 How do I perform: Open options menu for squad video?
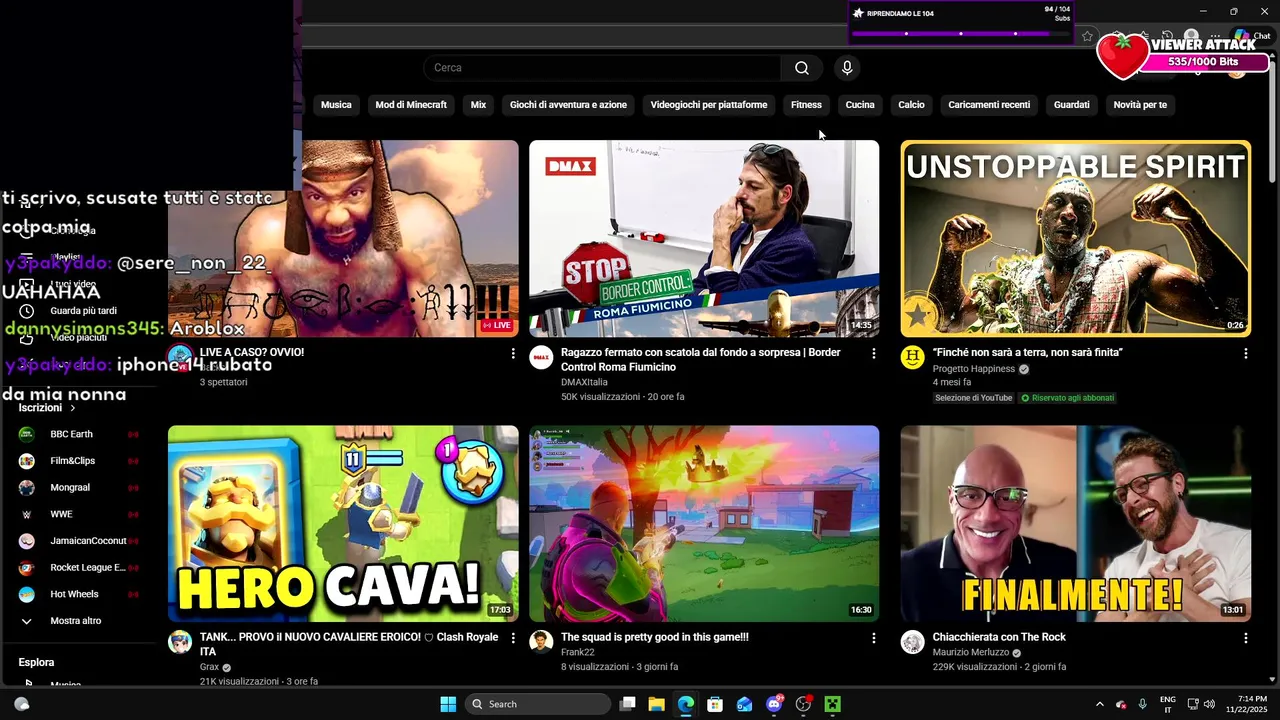874,638
